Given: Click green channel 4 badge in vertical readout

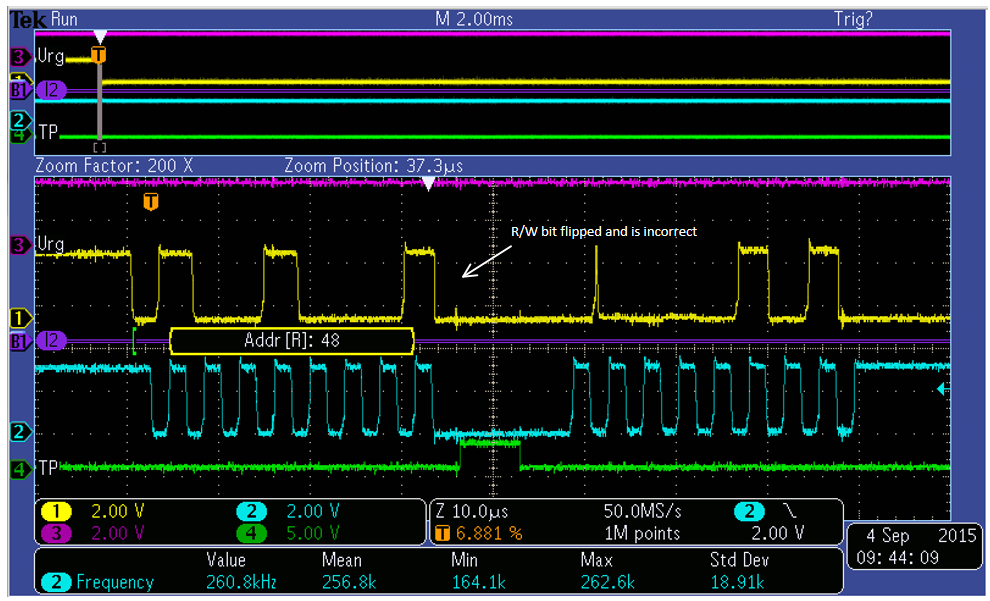Looking at the screenshot, I should click(x=251, y=533).
